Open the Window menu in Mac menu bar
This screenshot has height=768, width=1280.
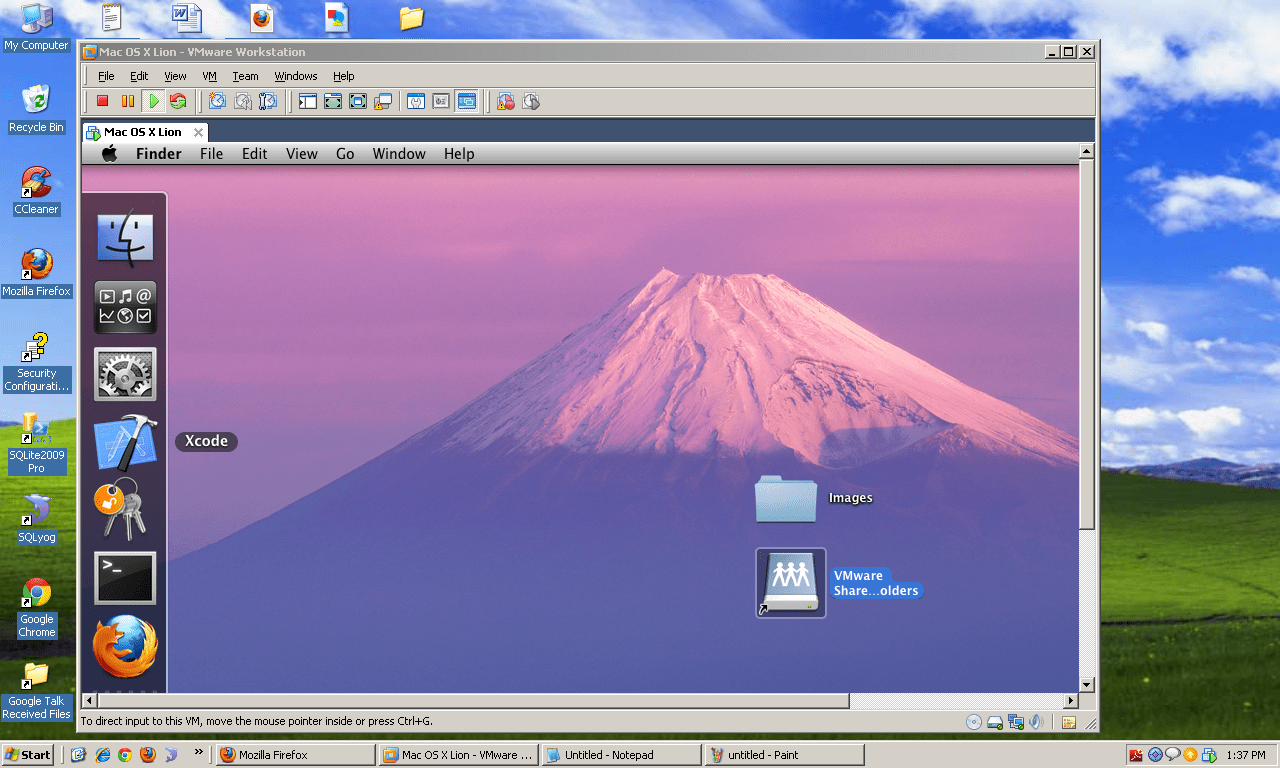point(399,153)
